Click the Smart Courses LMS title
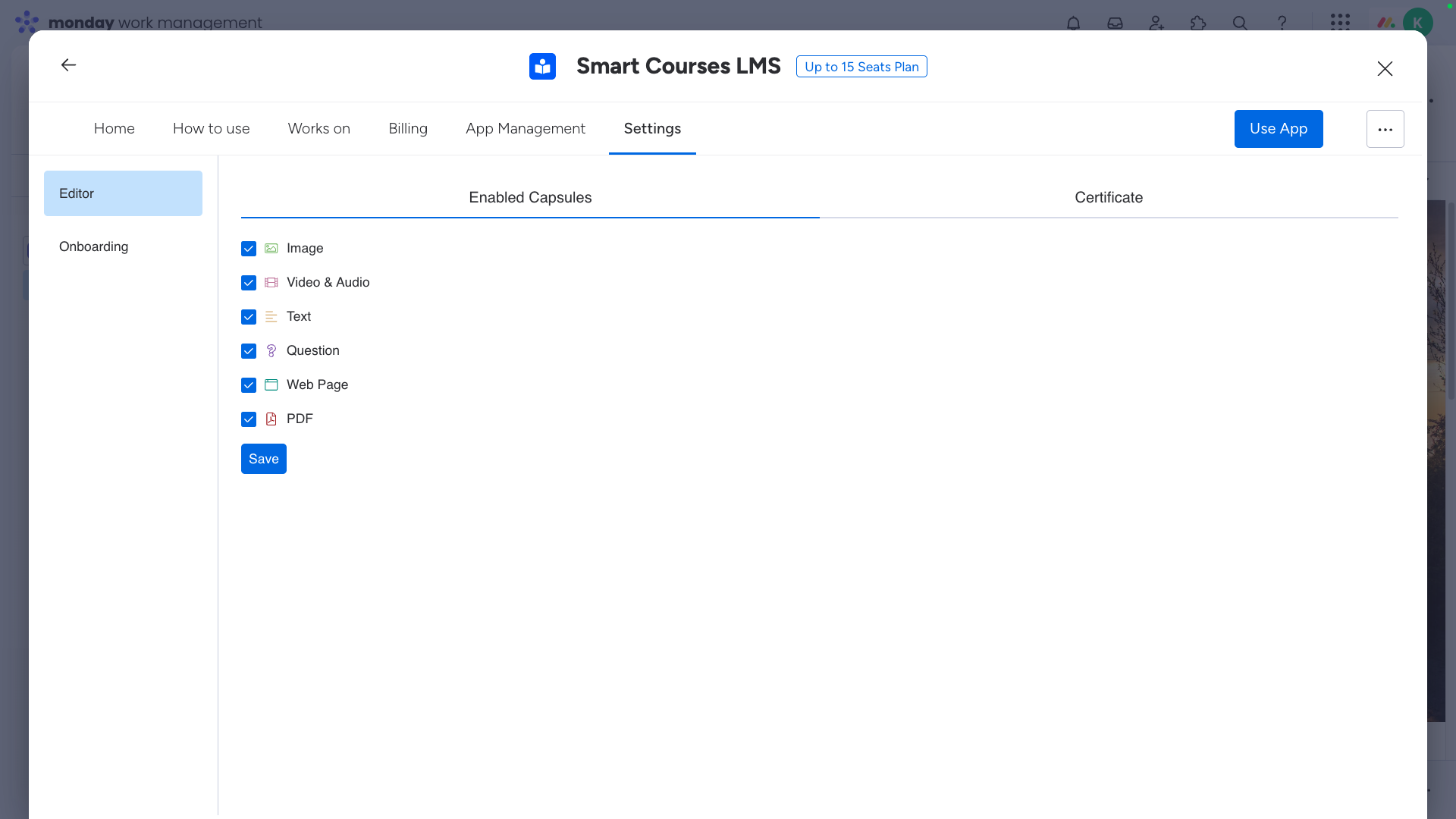This screenshot has height=819, width=1456. coord(679,66)
